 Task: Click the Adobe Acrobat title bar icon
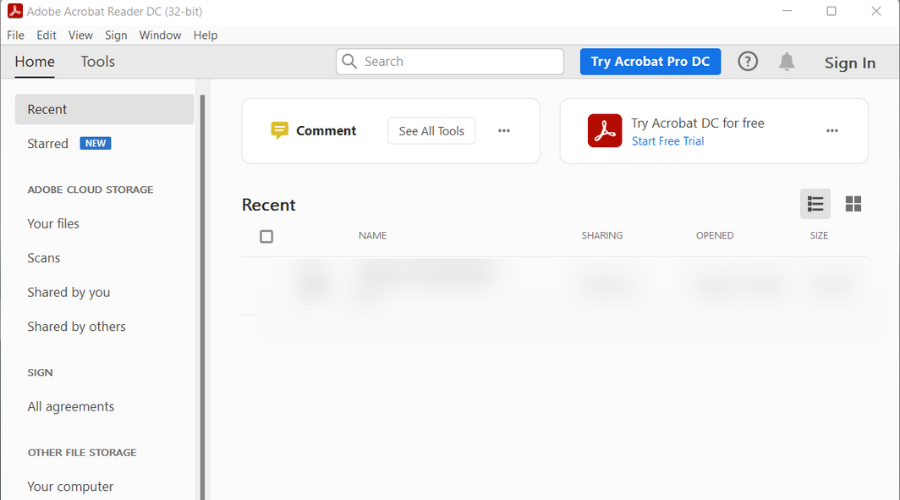[15, 11]
